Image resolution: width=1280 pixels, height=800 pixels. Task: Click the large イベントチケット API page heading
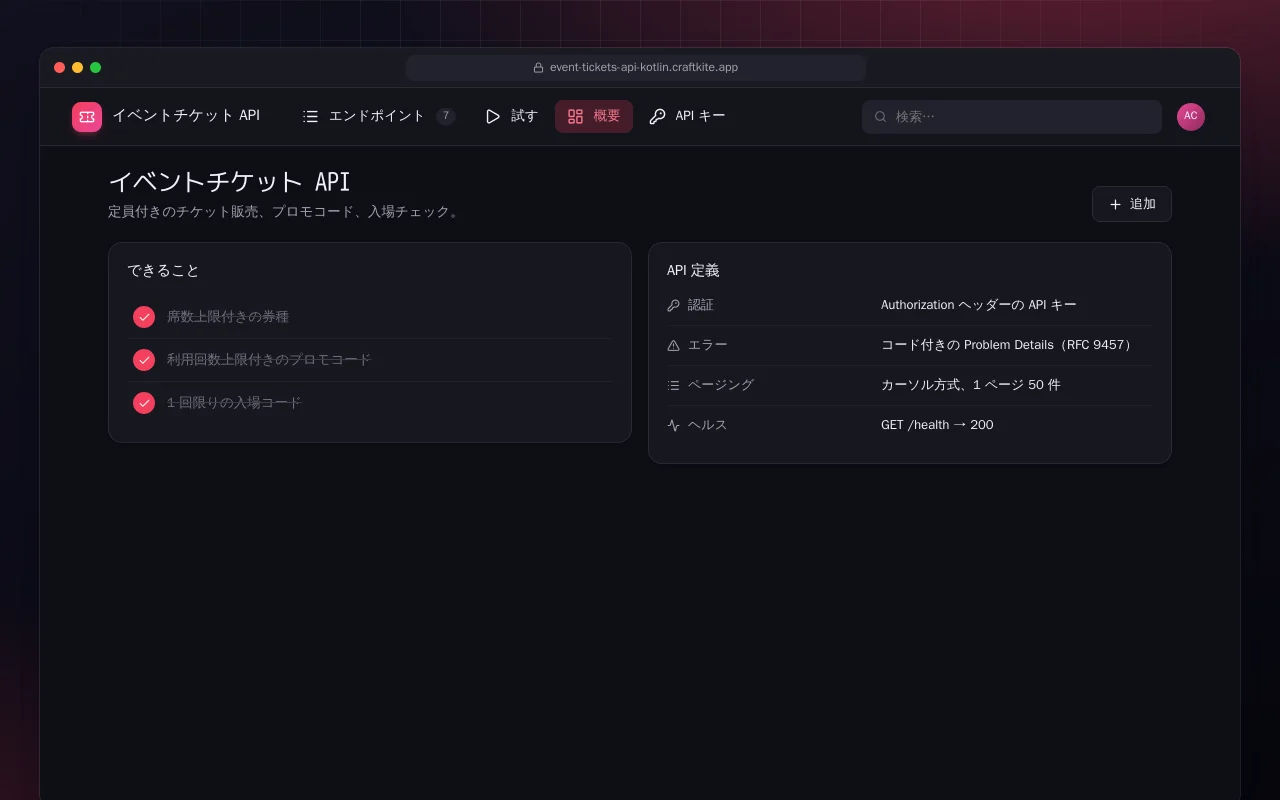coord(229,182)
